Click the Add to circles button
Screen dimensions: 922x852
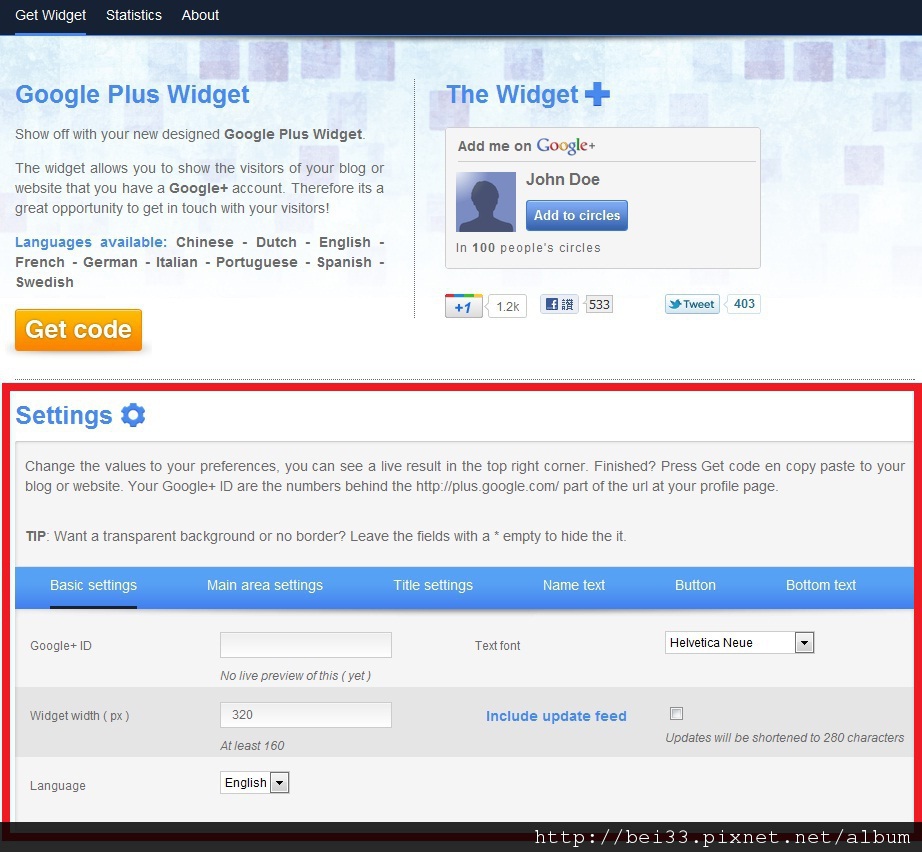point(577,215)
